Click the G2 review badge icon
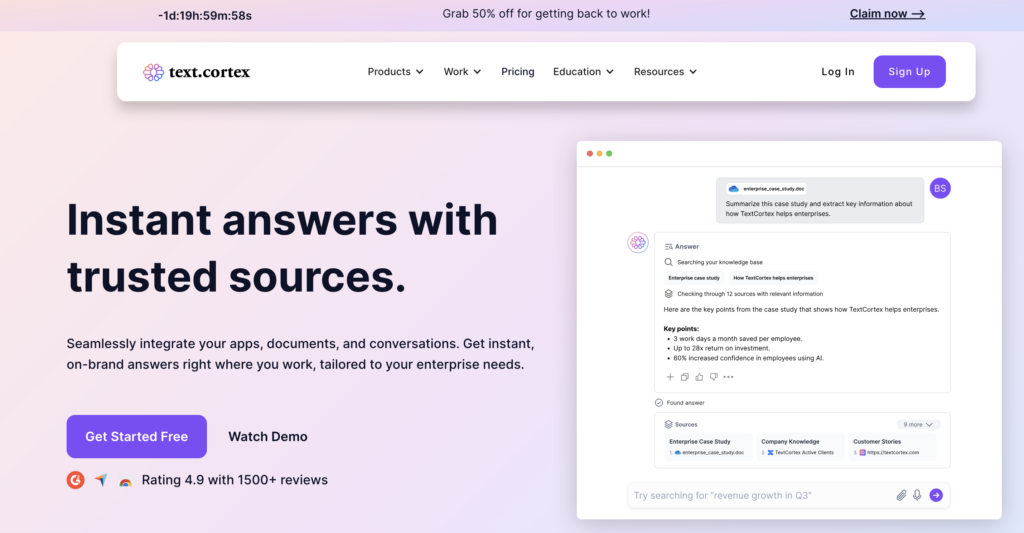 point(76,480)
